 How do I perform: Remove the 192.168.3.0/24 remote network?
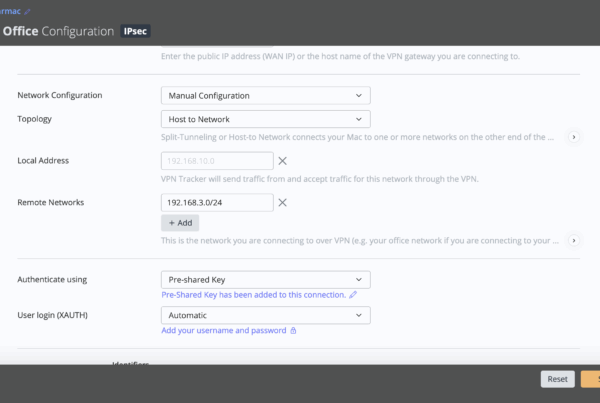[283, 203]
